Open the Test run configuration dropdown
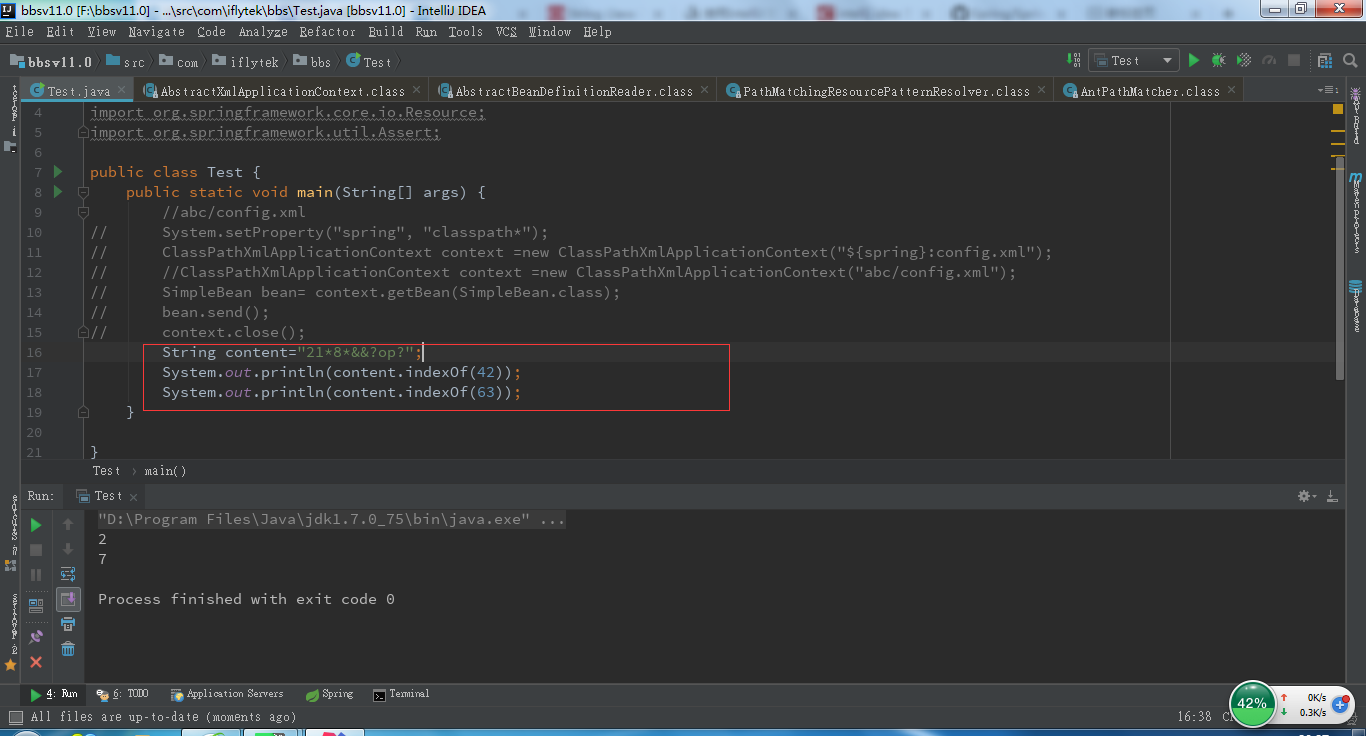The height and width of the screenshot is (736, 1366). (x=1134, y=61)
